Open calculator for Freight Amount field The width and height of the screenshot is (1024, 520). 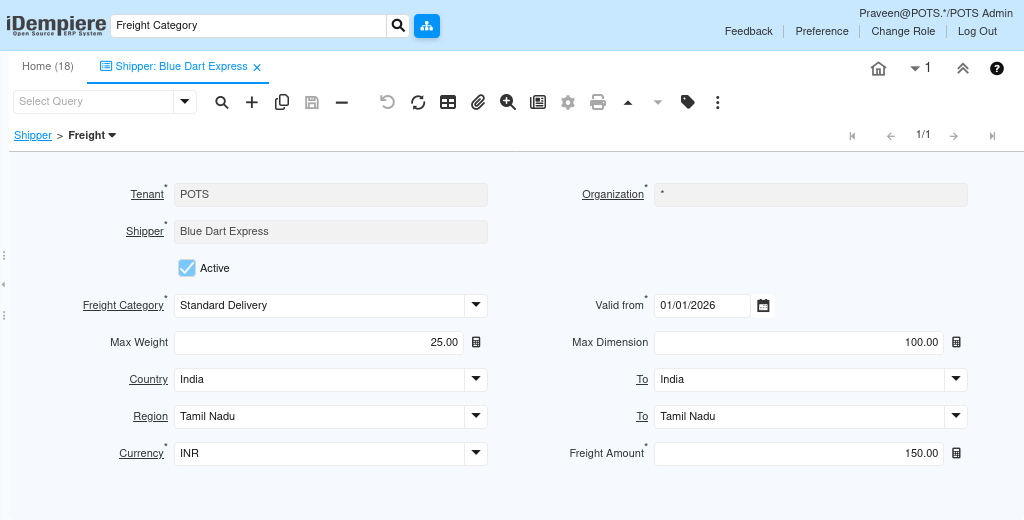click(x=956, y=453)
